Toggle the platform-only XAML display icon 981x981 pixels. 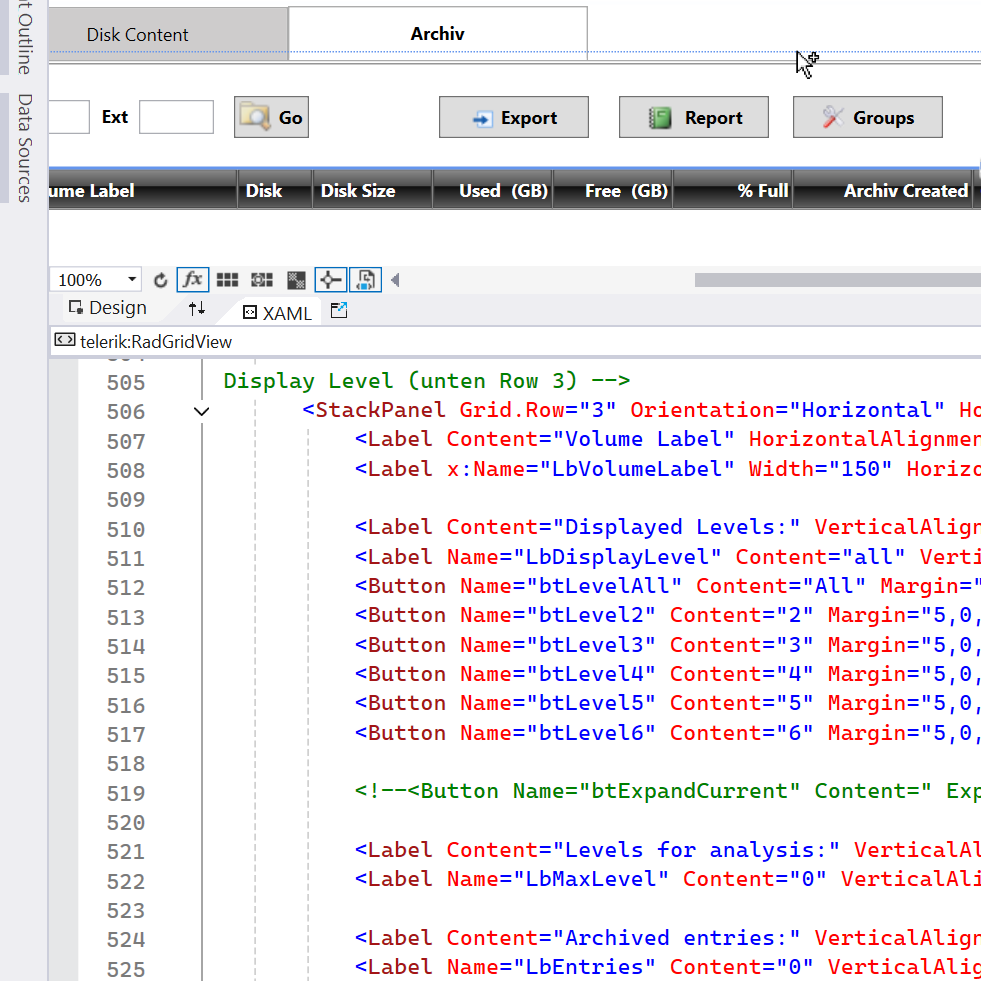tap(365, 280)
